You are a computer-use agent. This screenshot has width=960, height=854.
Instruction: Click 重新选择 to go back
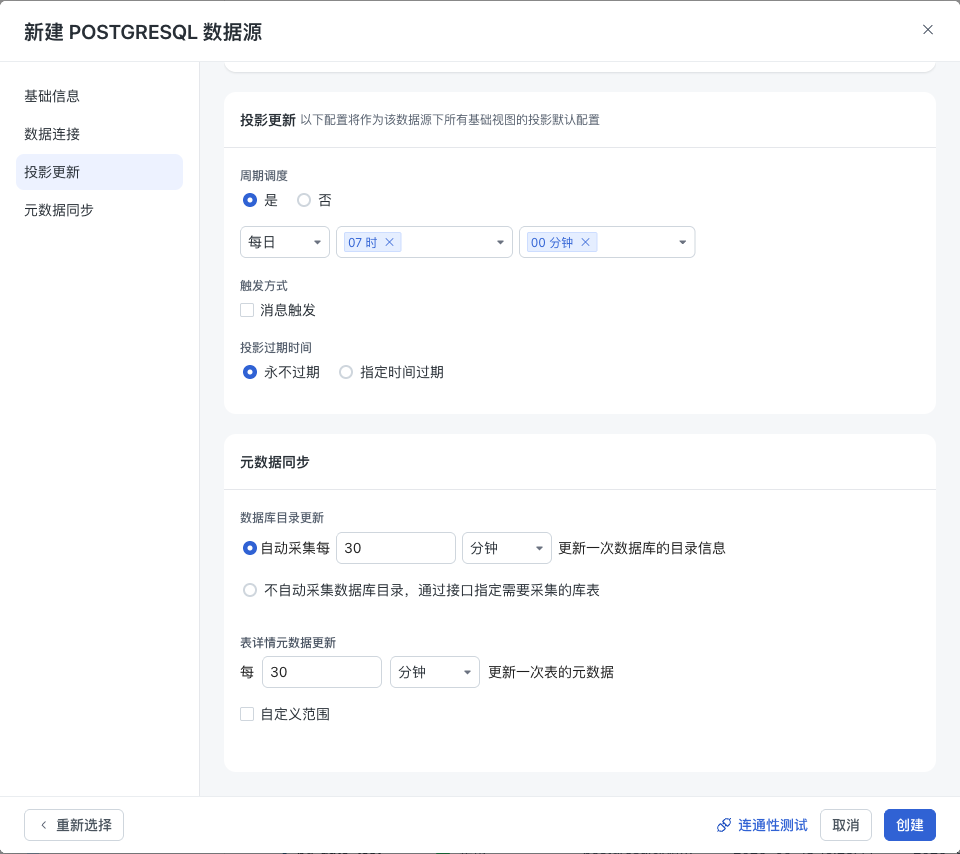tap(74, 825)
